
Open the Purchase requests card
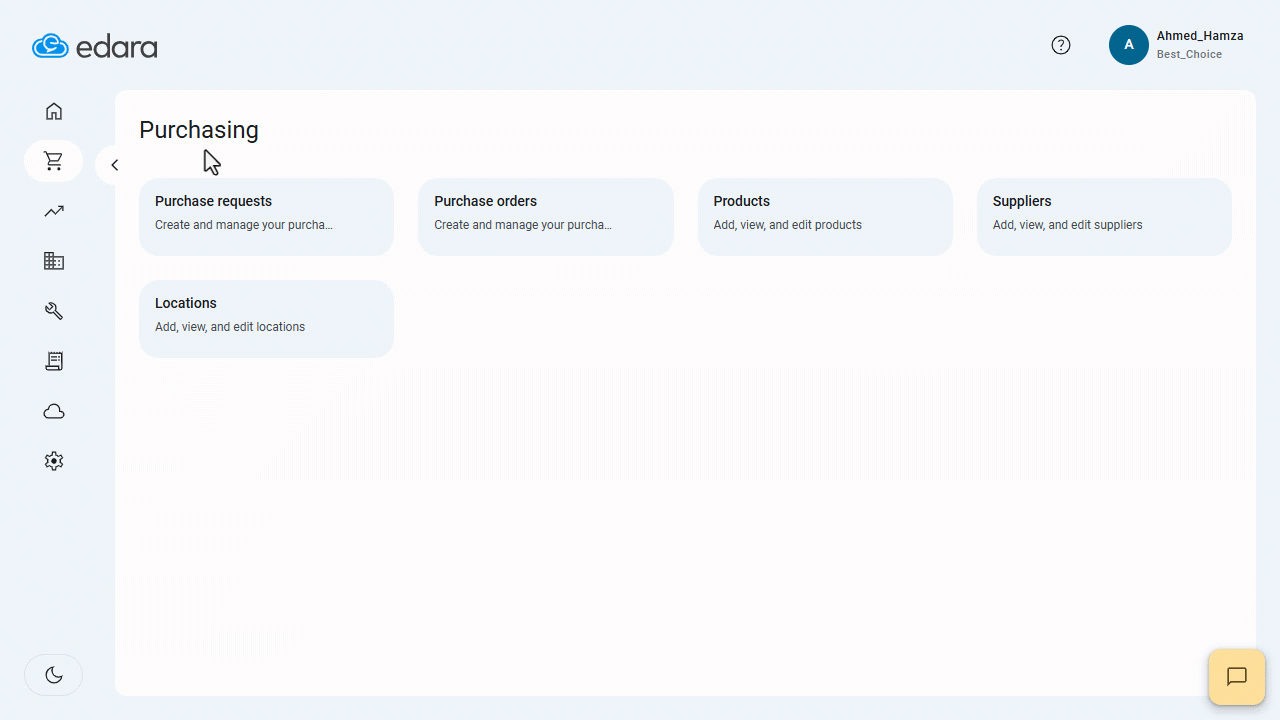point(266,217)
